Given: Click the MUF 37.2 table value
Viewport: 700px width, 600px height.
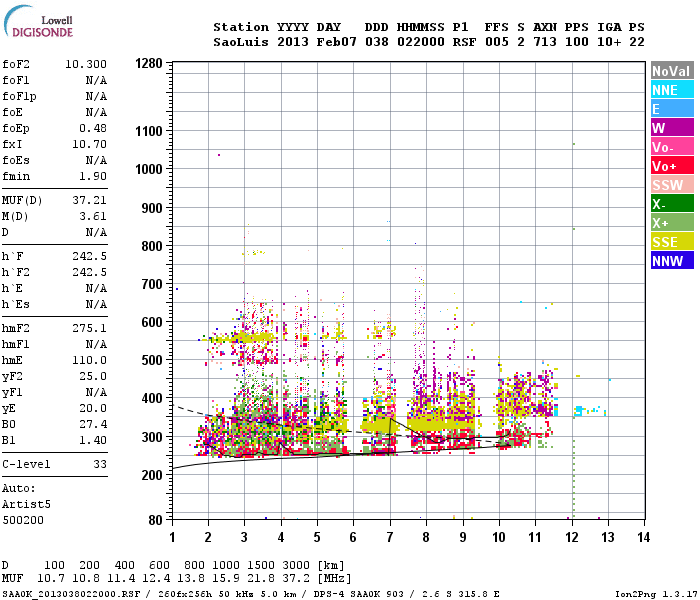Looking at the screenshot, I should (x=296, y=579).
